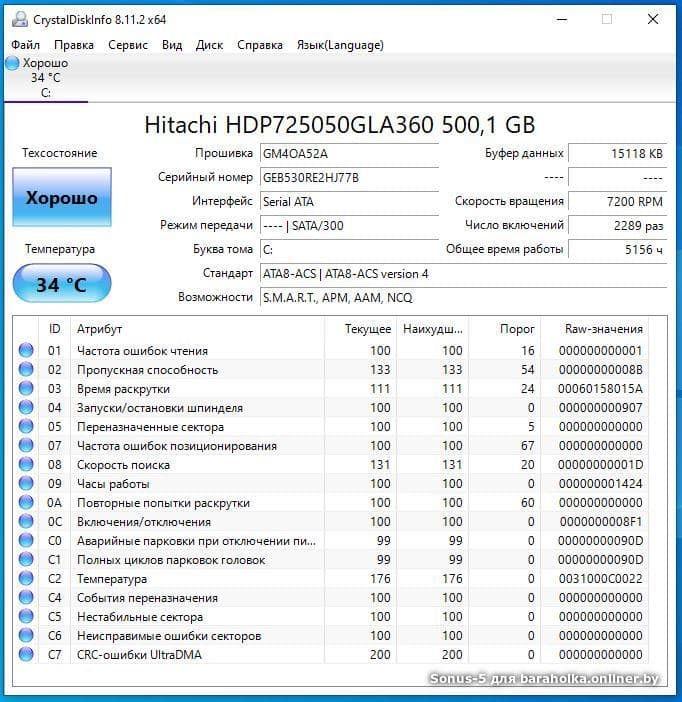The width and height of the screenshot is (682, 702).
Task: Click status orb for attribute 04 row
Action: (x=26, y=407)
